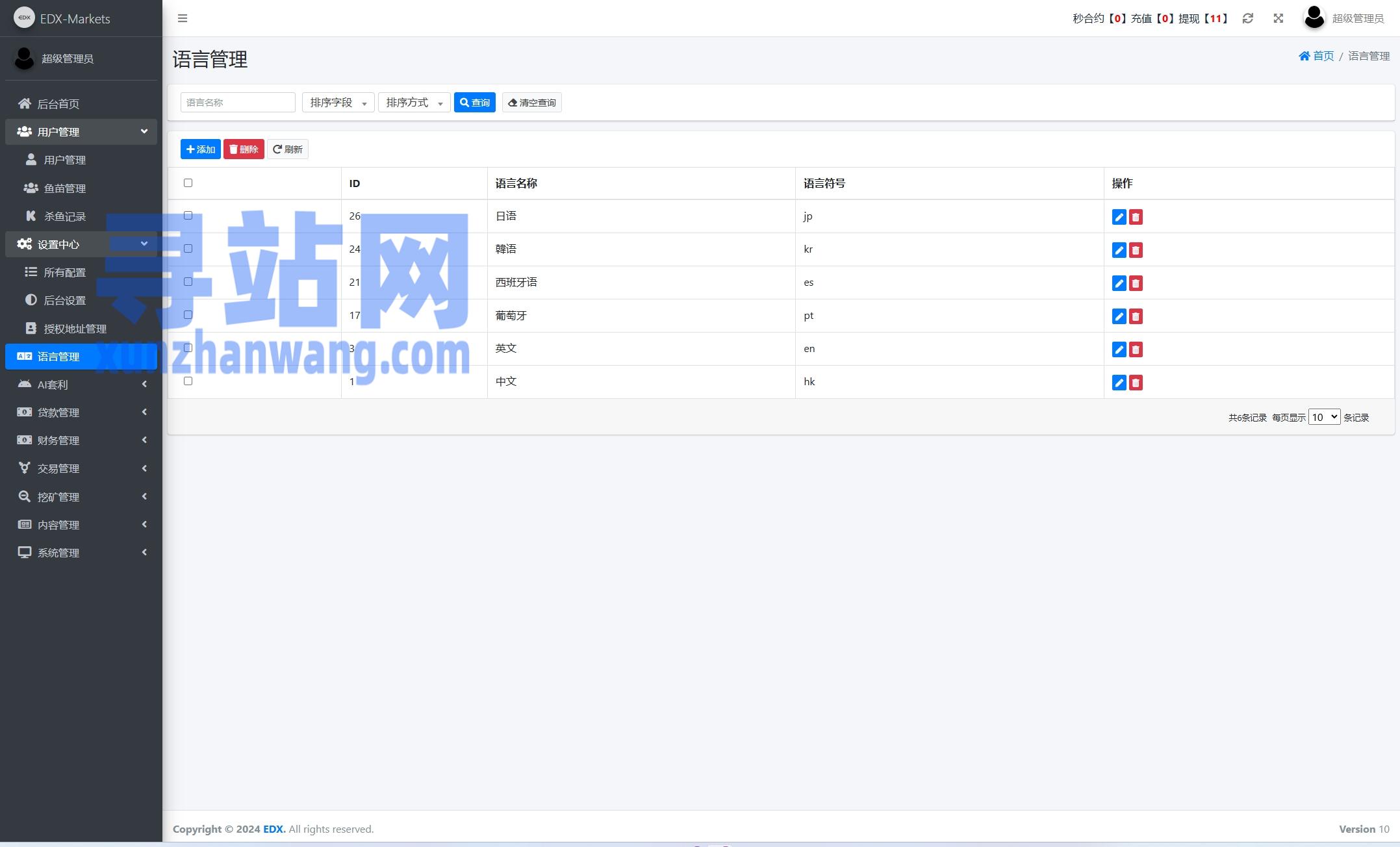Click edit pencil icon for 英文 row
The image size is (1400, 847).
coord(1119,349)
